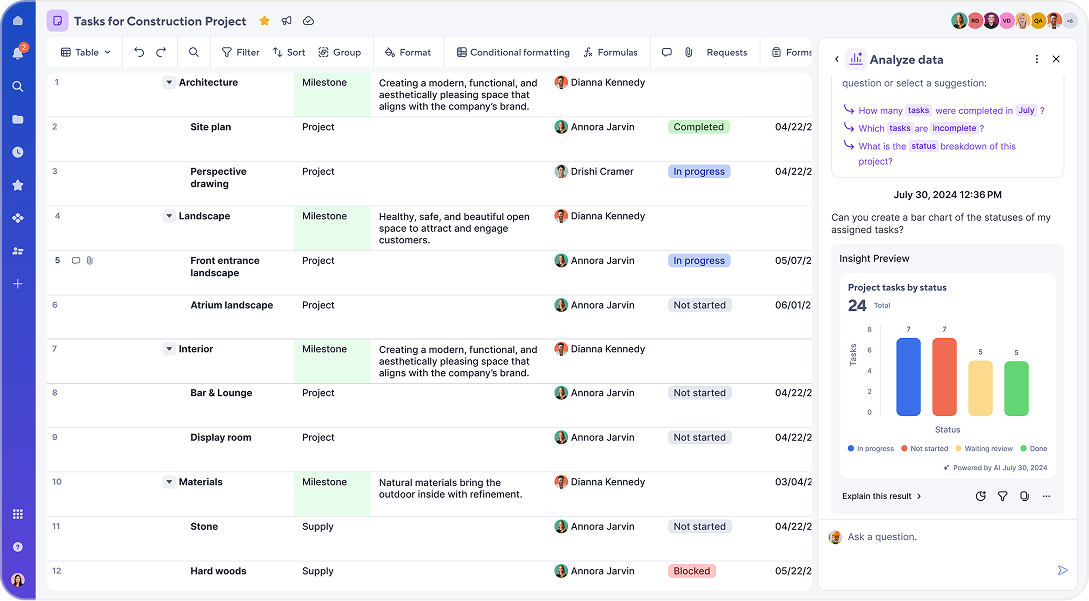
Task: Collapse the Materials milestone rows
Action: pos(169,481)
